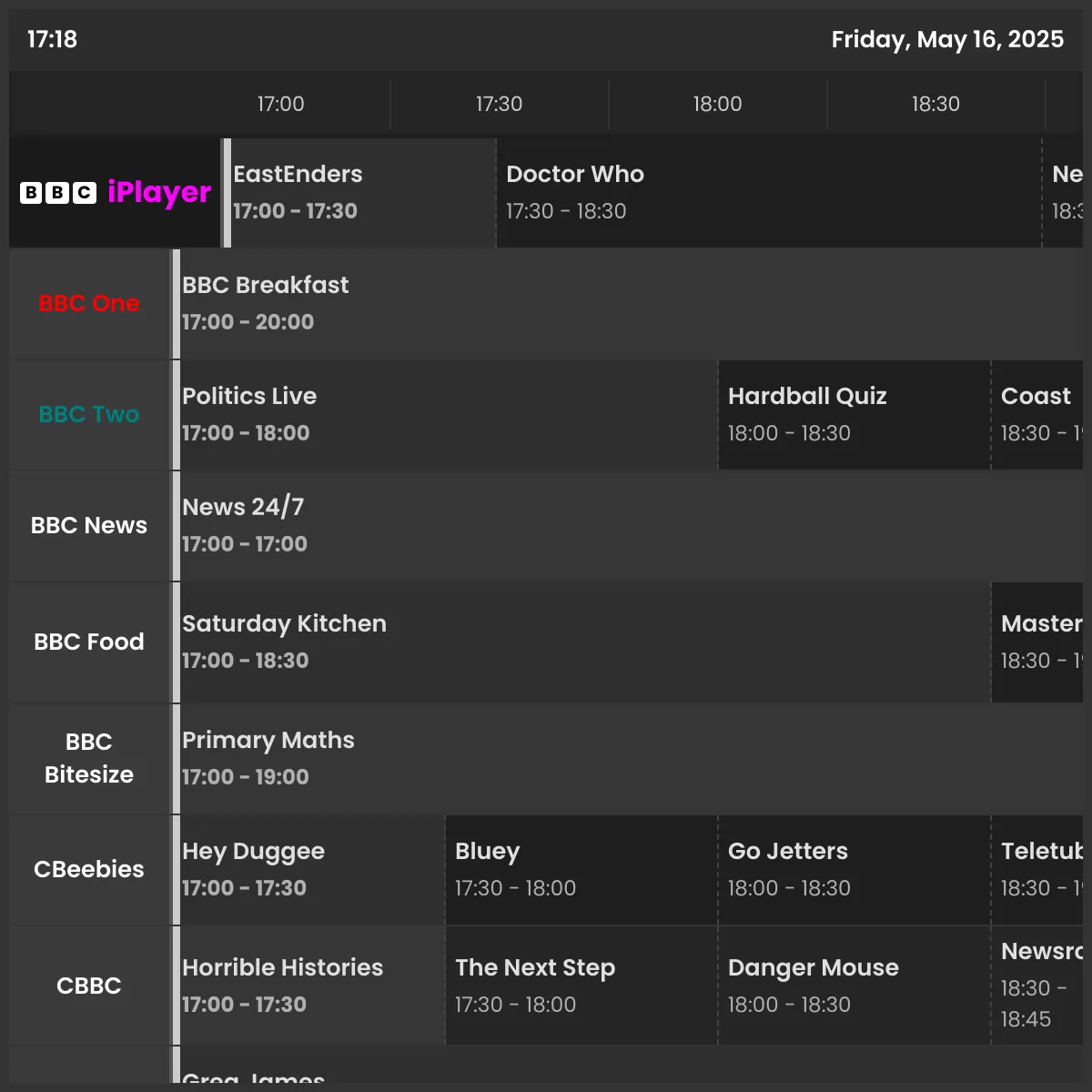Open Danger Mouse at 18:00

click(x=854, y=986)
